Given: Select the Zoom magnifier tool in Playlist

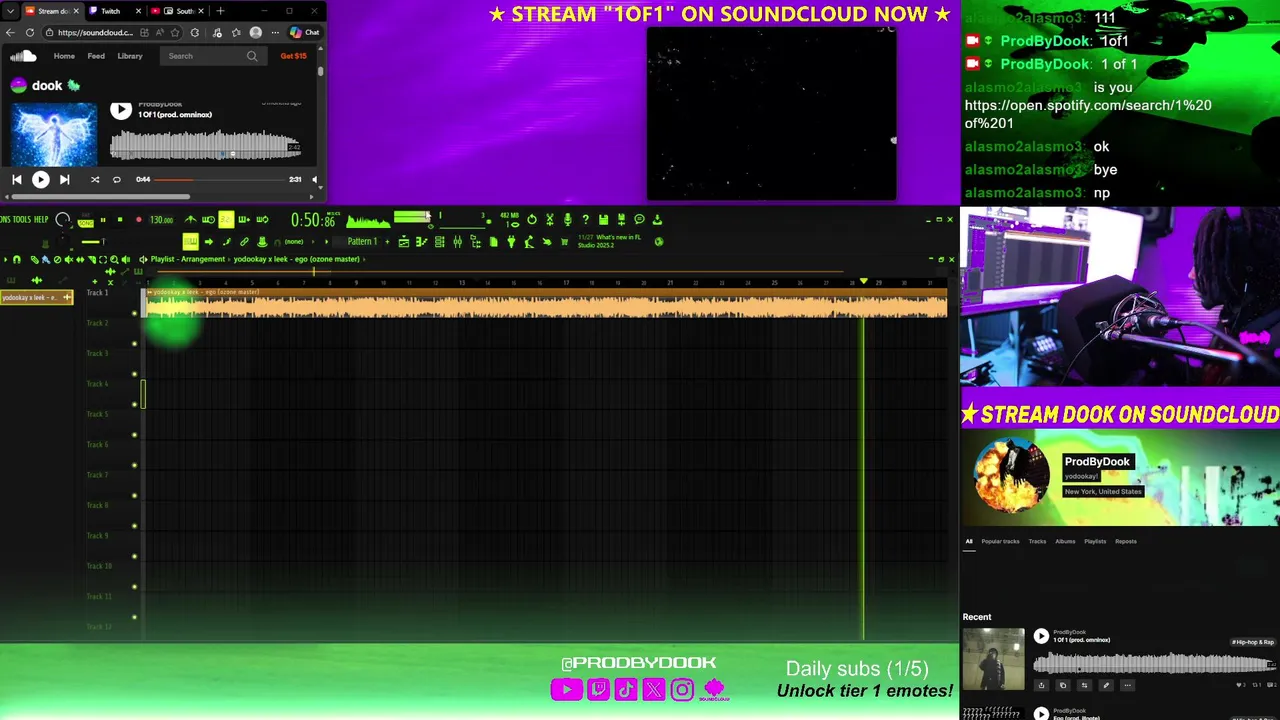Looking at the screenshot, I should pyautogui.click(x=114, y=259).
